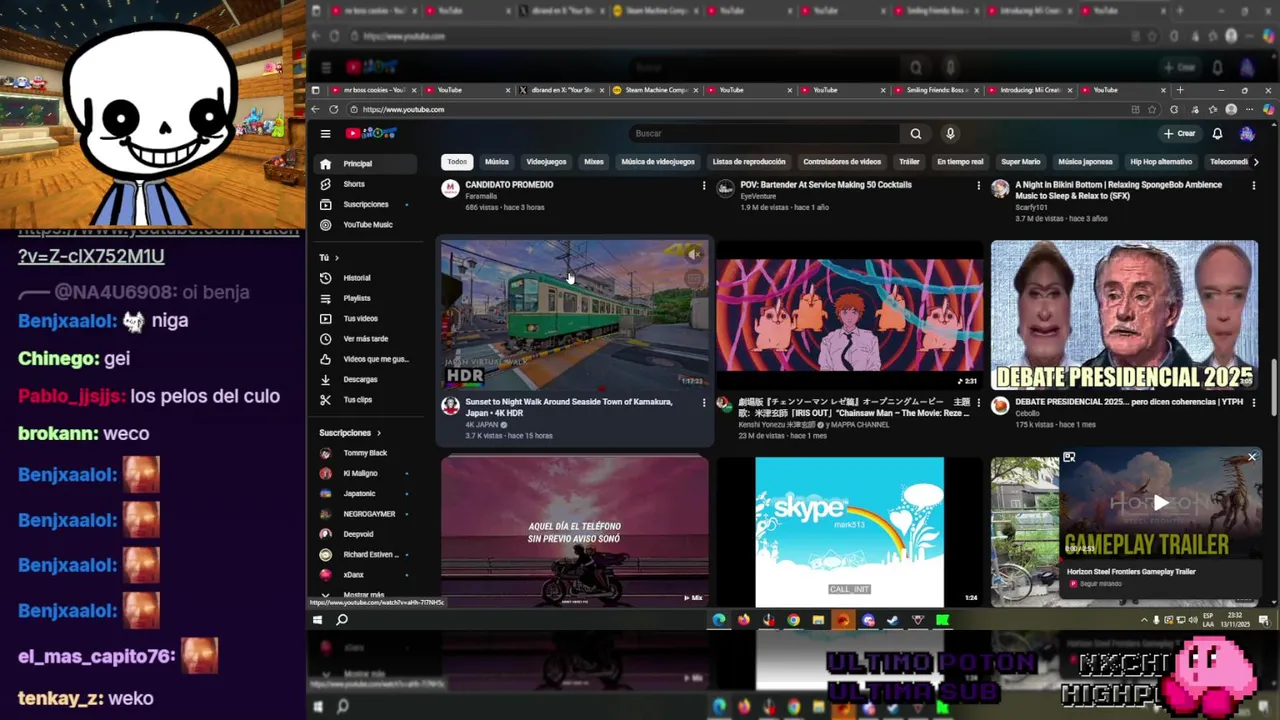The image size is (1280, 720).
Task: Open options menu for CANDIDATO PROMEDIO video
Action: (x=703, y=186)
